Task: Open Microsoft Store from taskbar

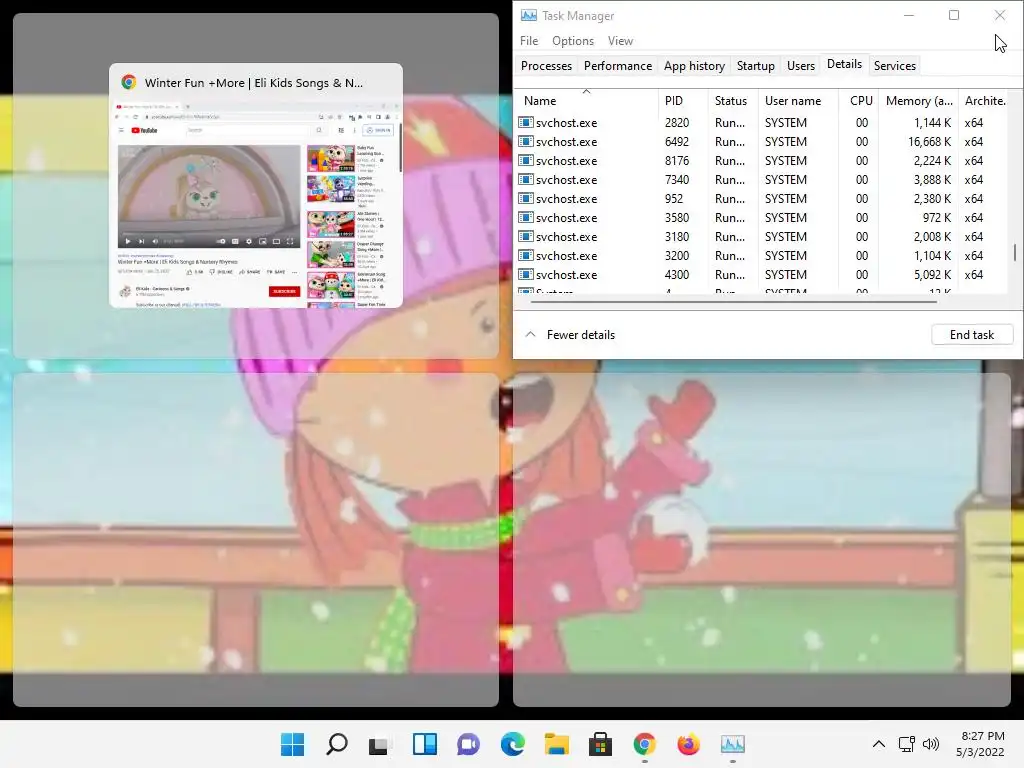Action: click(600, 744)
